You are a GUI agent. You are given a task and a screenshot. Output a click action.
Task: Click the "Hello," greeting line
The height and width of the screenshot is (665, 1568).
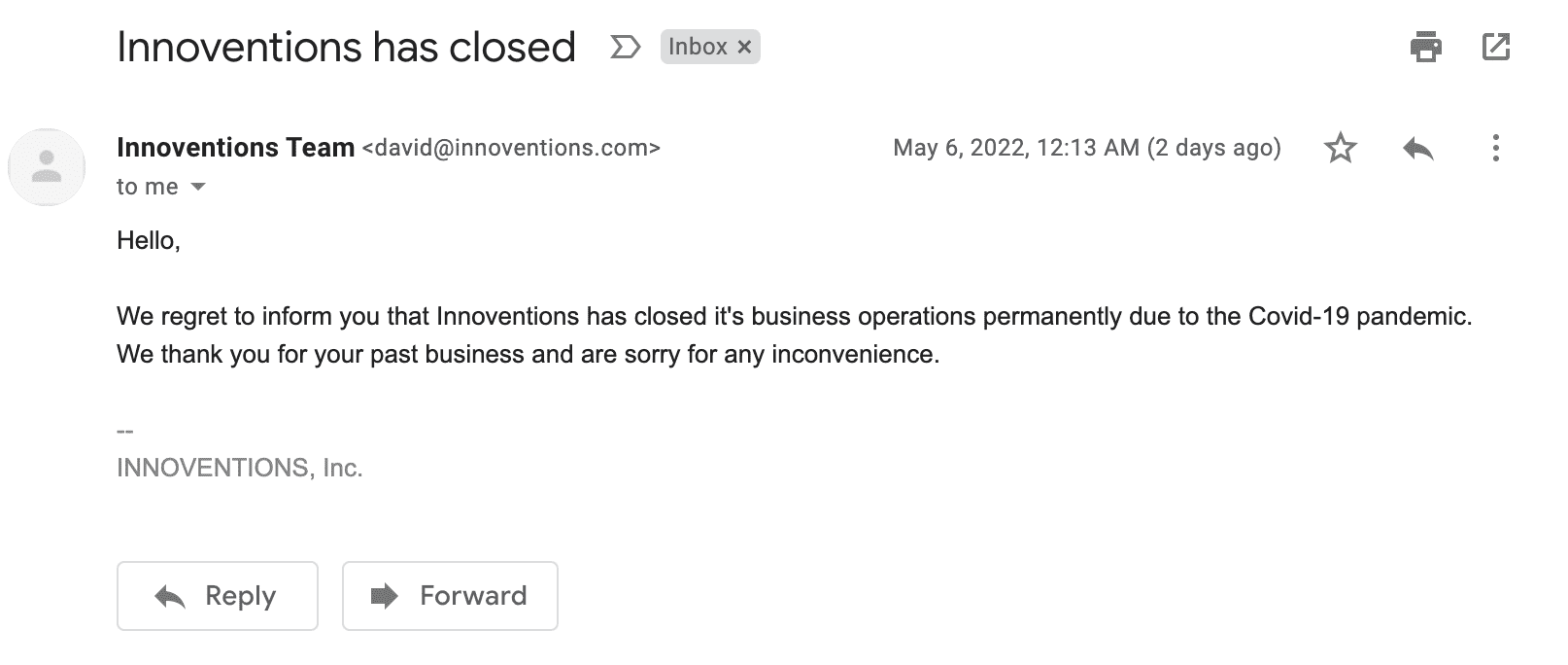pos(149,240)
